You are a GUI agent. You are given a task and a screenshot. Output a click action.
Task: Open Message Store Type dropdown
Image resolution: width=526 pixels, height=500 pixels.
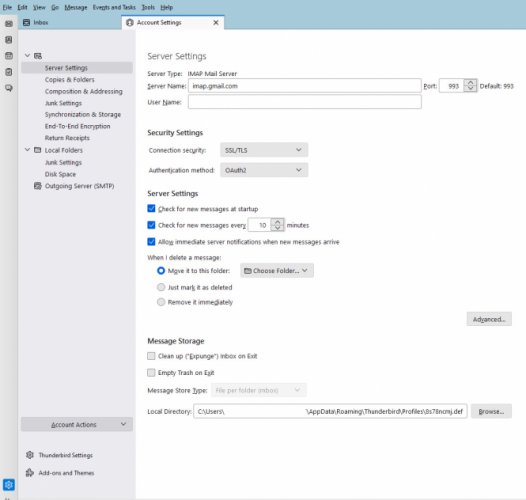[259, 390]
